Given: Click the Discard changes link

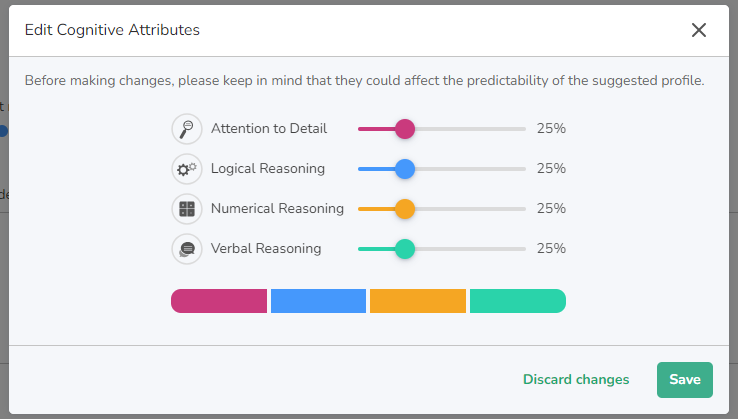Looking at the screenshot, I should point(576,379).
